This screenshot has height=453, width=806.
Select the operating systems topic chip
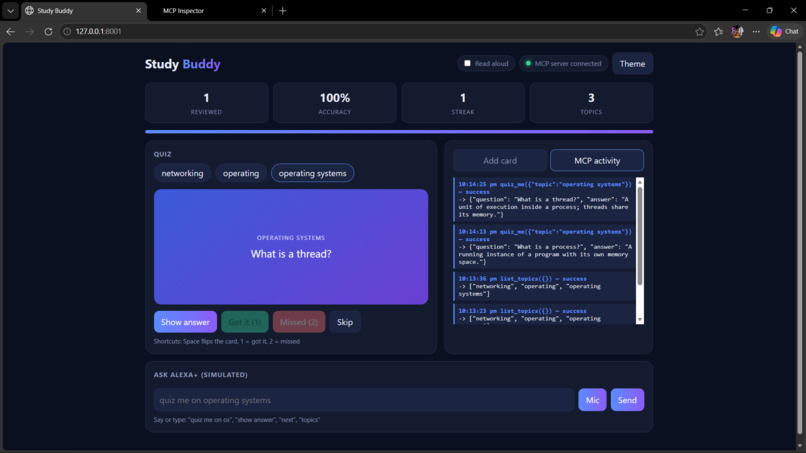click(x=313, y=173)
